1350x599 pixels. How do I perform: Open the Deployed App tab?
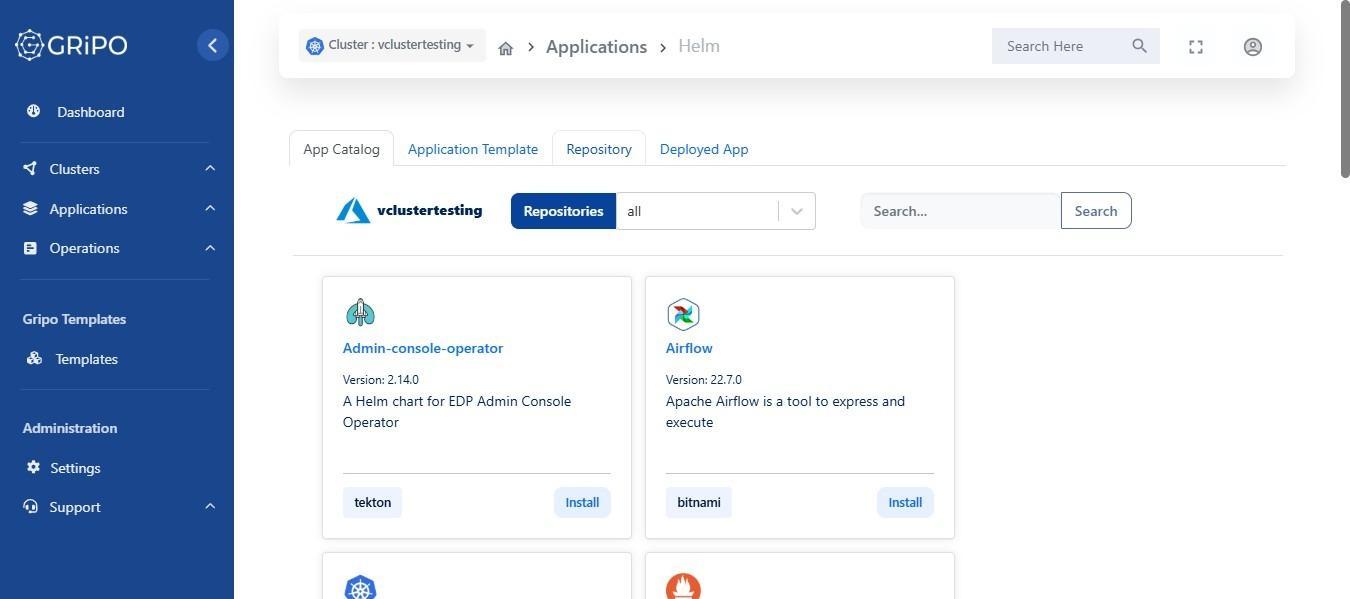(x=704, y=149)
